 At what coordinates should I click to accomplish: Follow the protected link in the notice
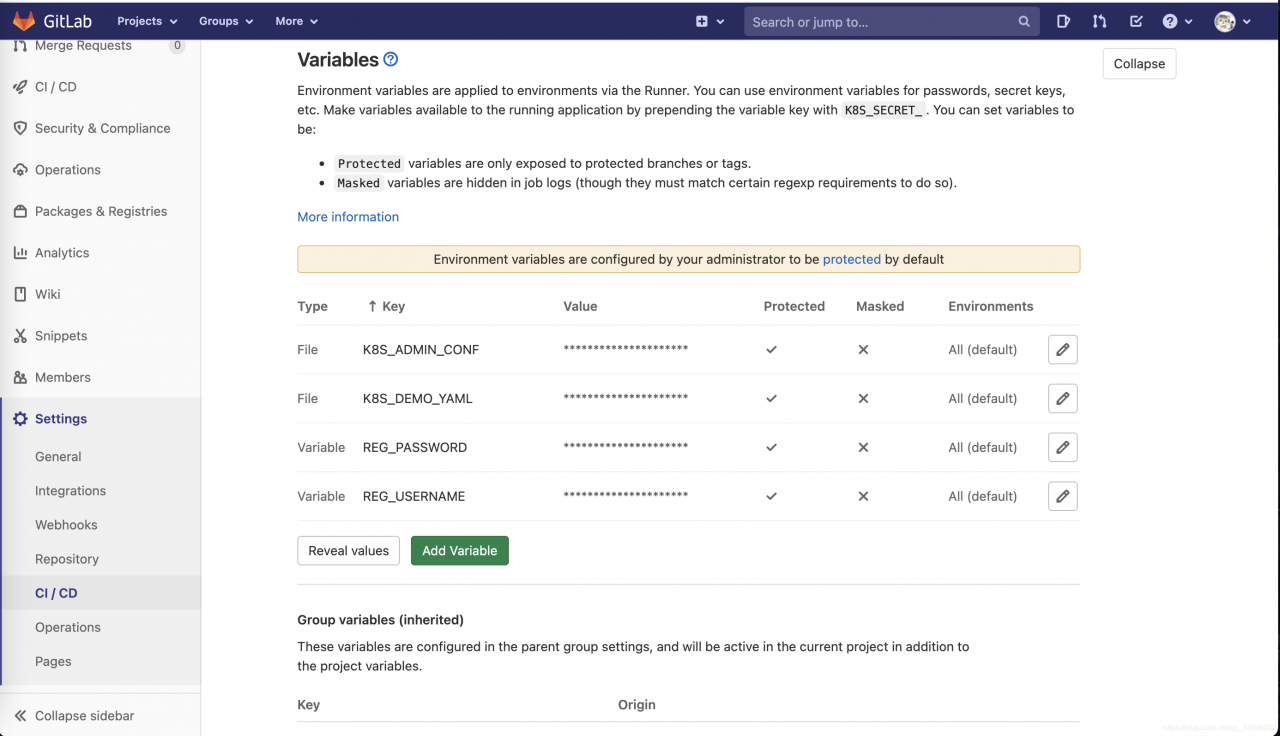[852, 259]
